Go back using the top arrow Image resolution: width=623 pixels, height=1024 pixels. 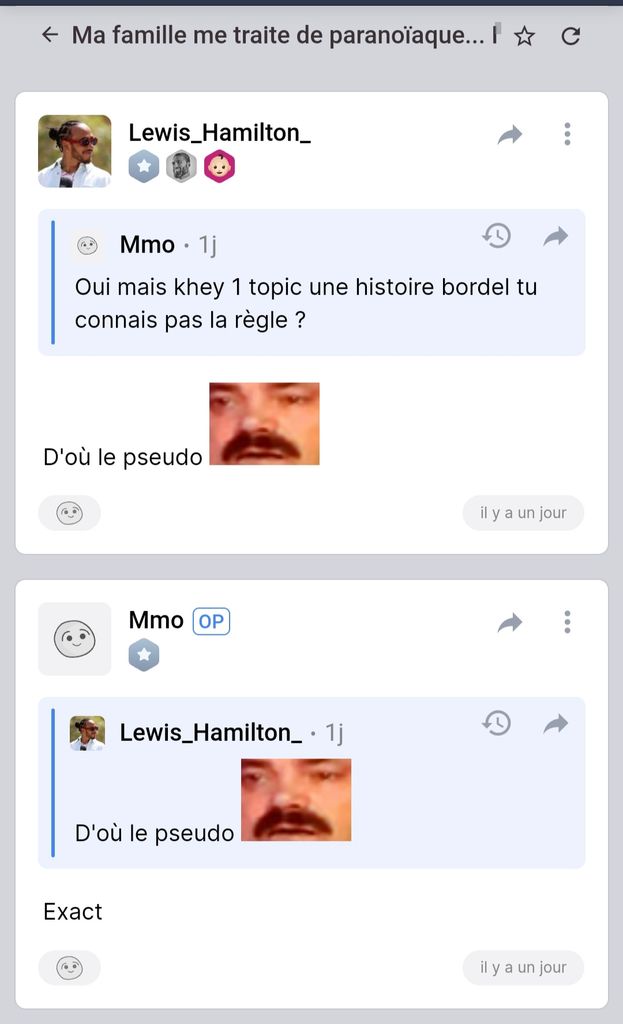click(50, 36)
